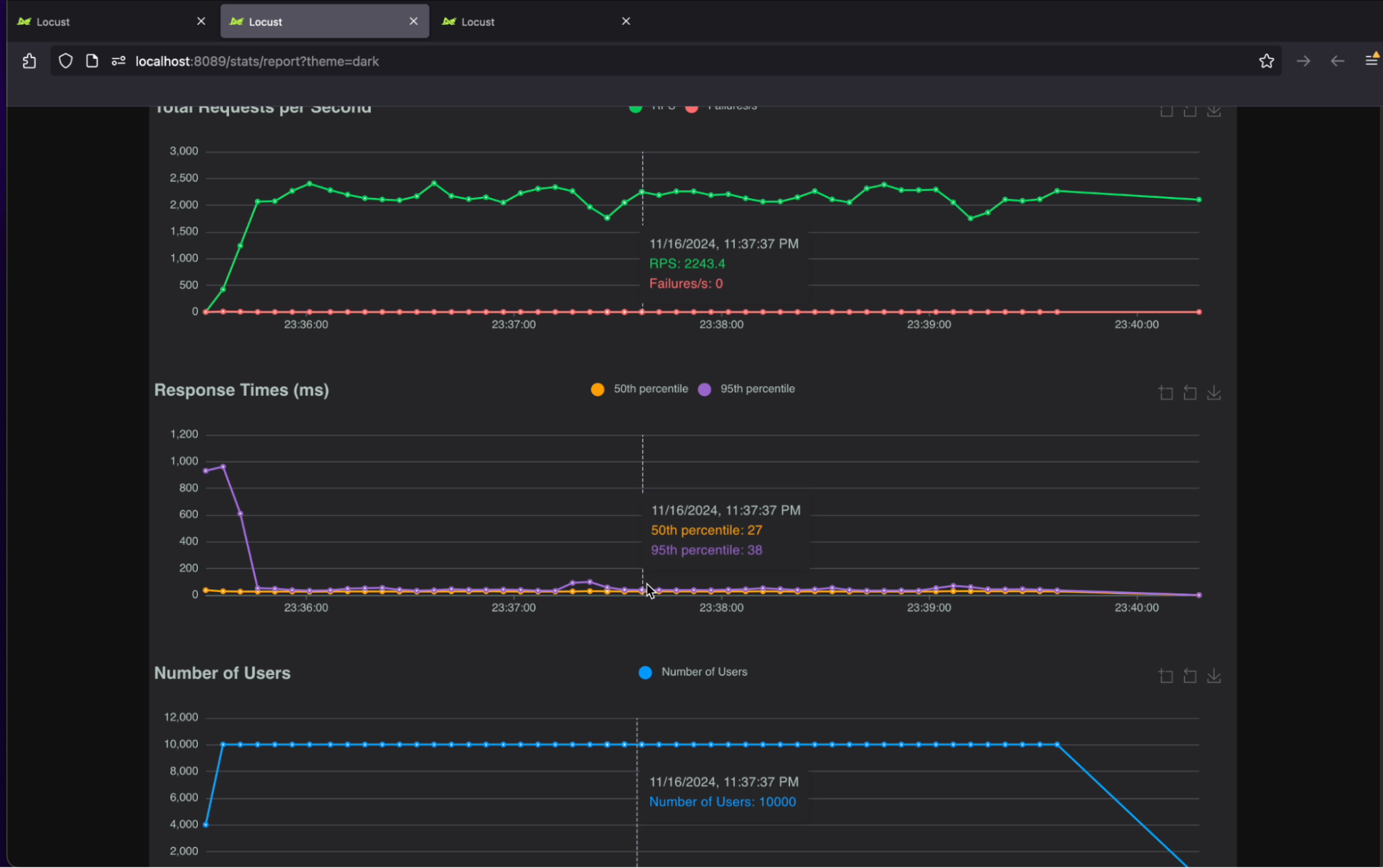Close the third Locust tab
1383x868 pixels.
coord(626,21)
